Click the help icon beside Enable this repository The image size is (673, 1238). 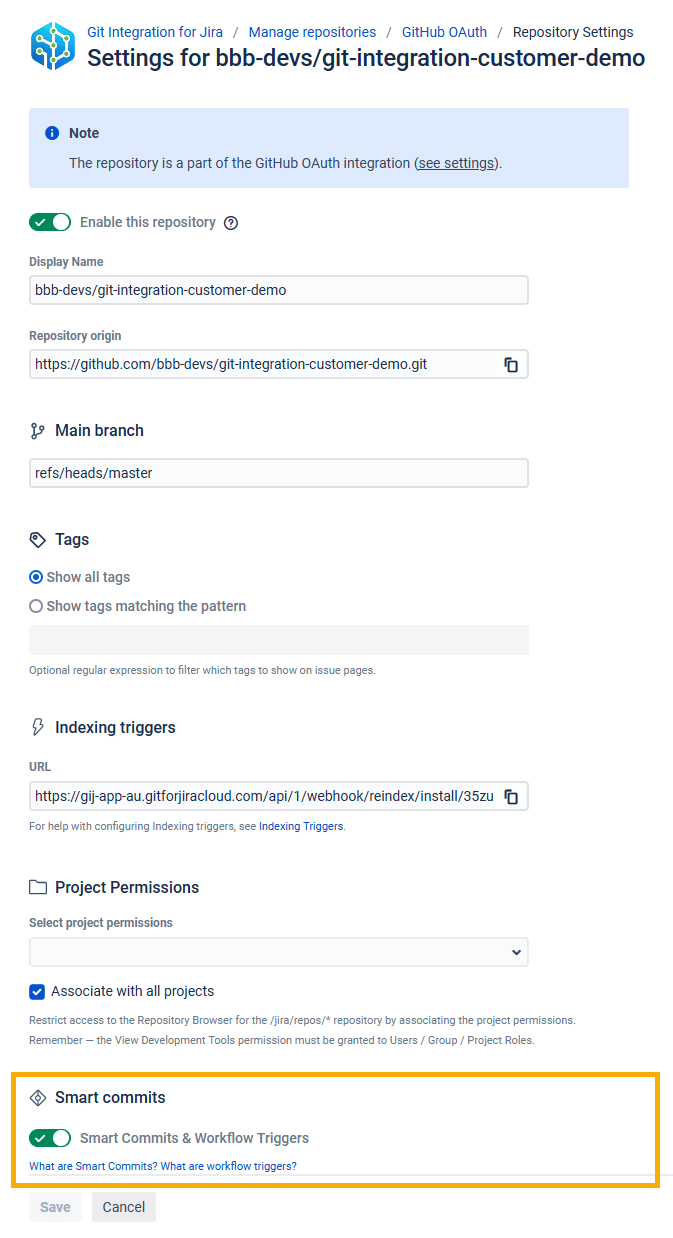point(231,223)
